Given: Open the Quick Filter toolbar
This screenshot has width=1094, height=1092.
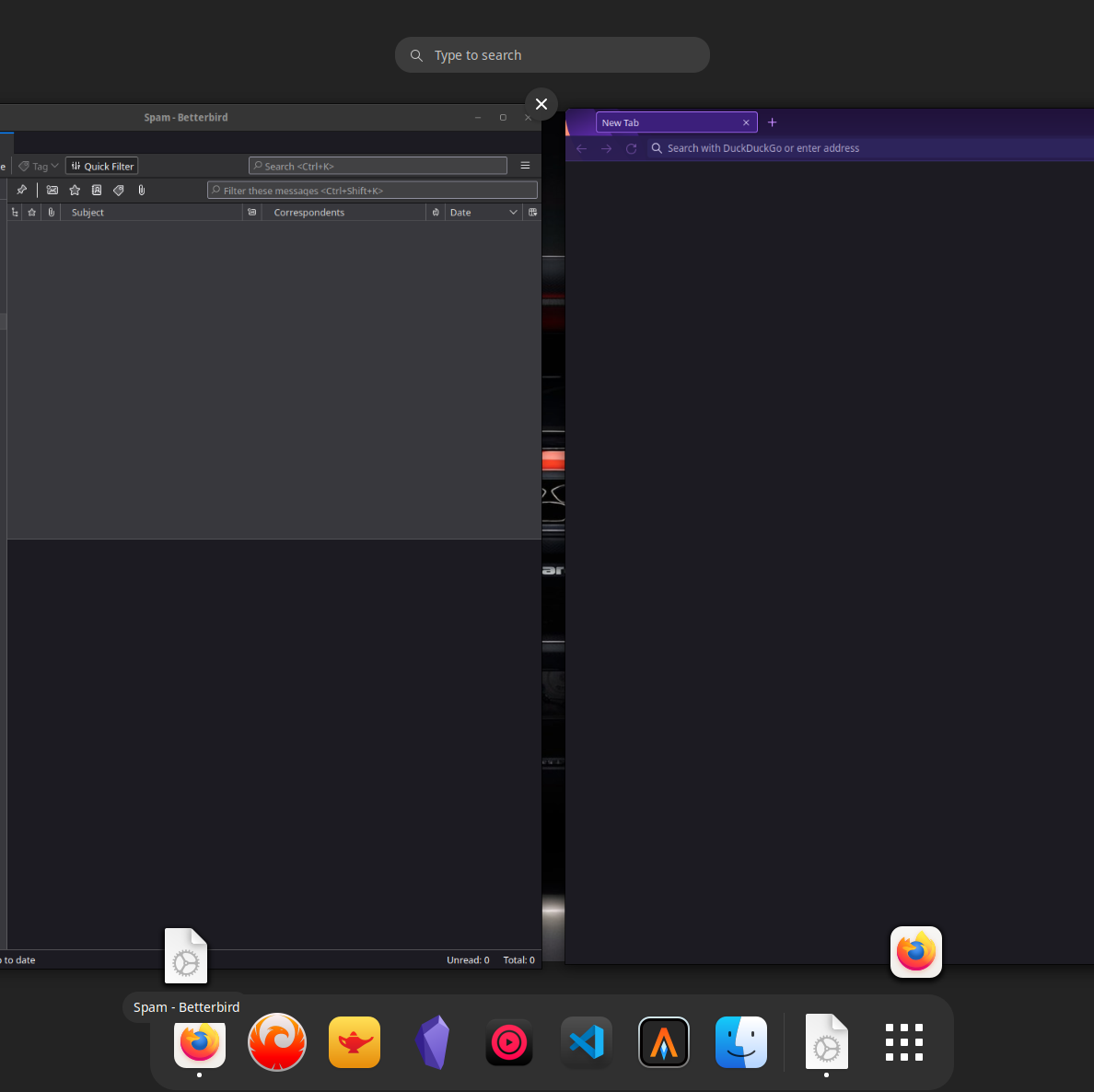Looking at the screenshot, I should pos(101,166).
